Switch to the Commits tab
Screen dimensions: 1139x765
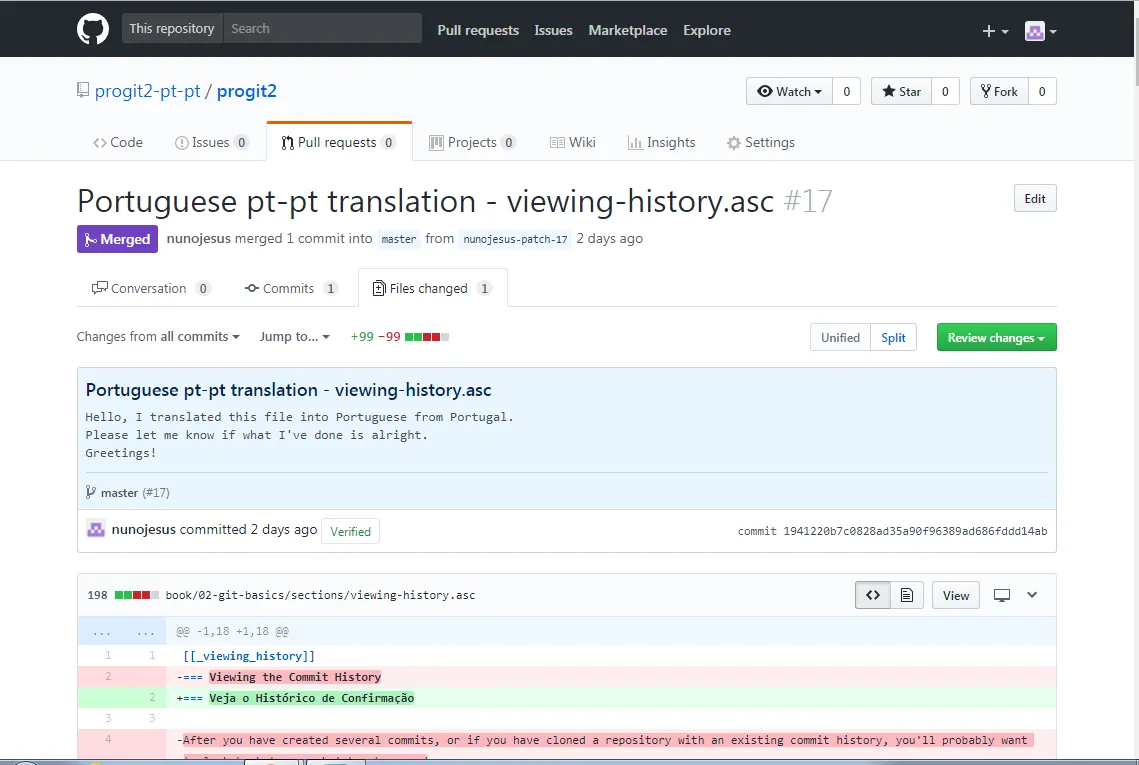point(291,288)
